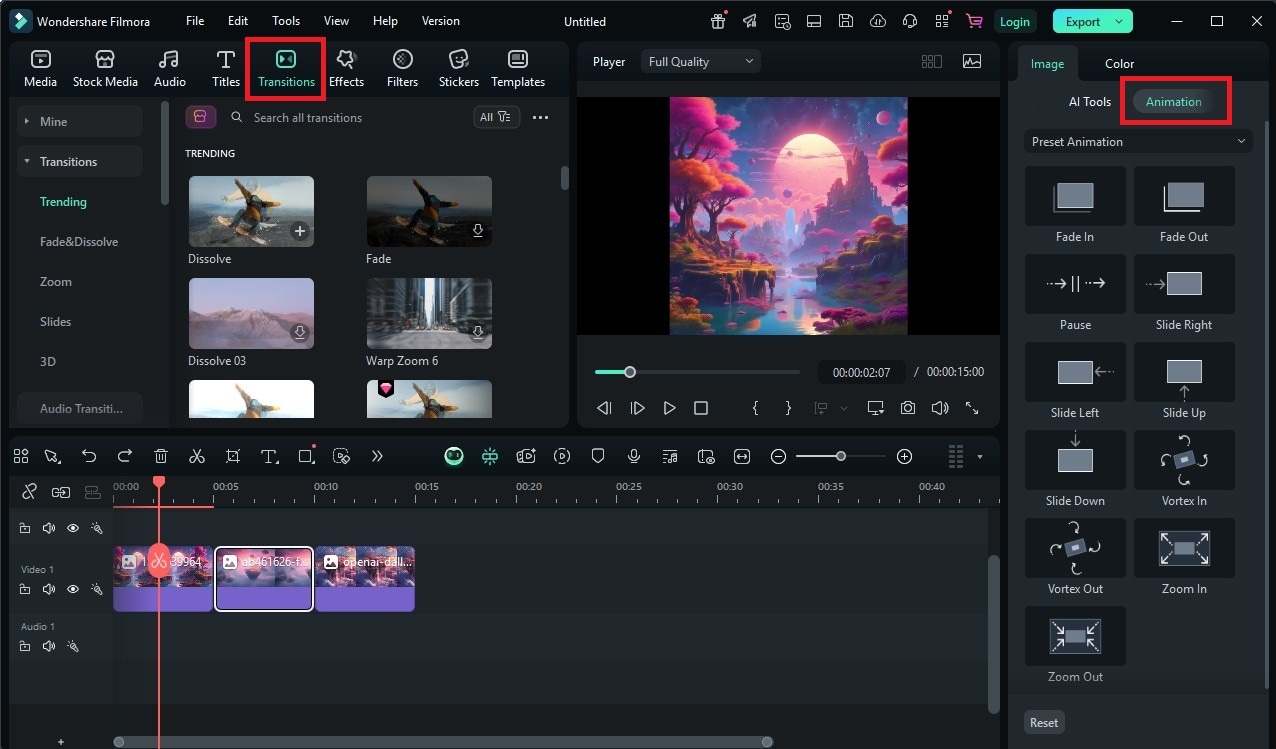This screenshot has height=749, width=1276.
Task: Open the Edit menu
Action: pyautogui.click(x=238, y=21)
